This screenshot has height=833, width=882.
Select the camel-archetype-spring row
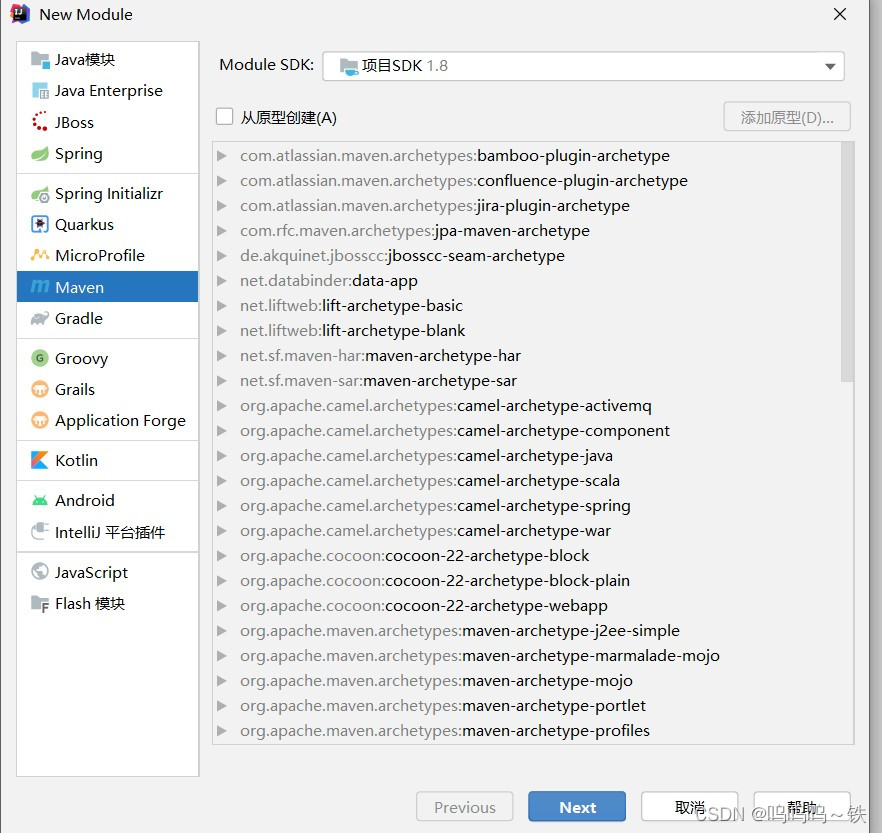[x=527, y=506]
